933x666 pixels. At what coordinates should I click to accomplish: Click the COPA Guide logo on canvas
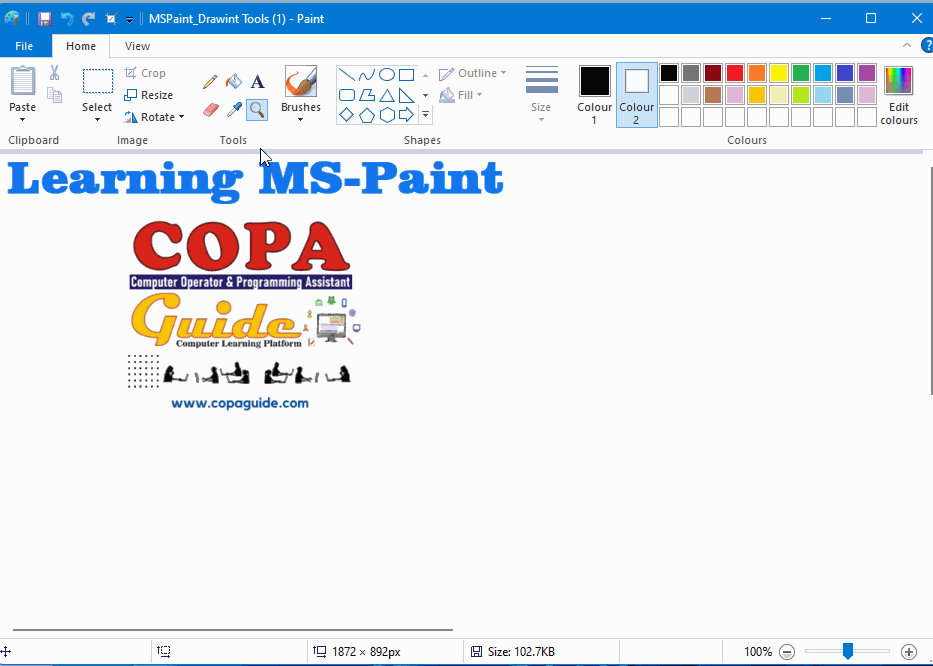(x=243, y=315)
